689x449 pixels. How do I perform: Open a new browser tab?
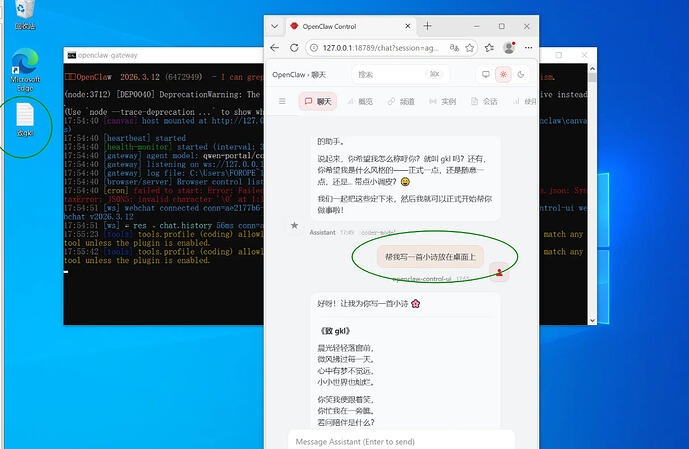pos(427,26)
